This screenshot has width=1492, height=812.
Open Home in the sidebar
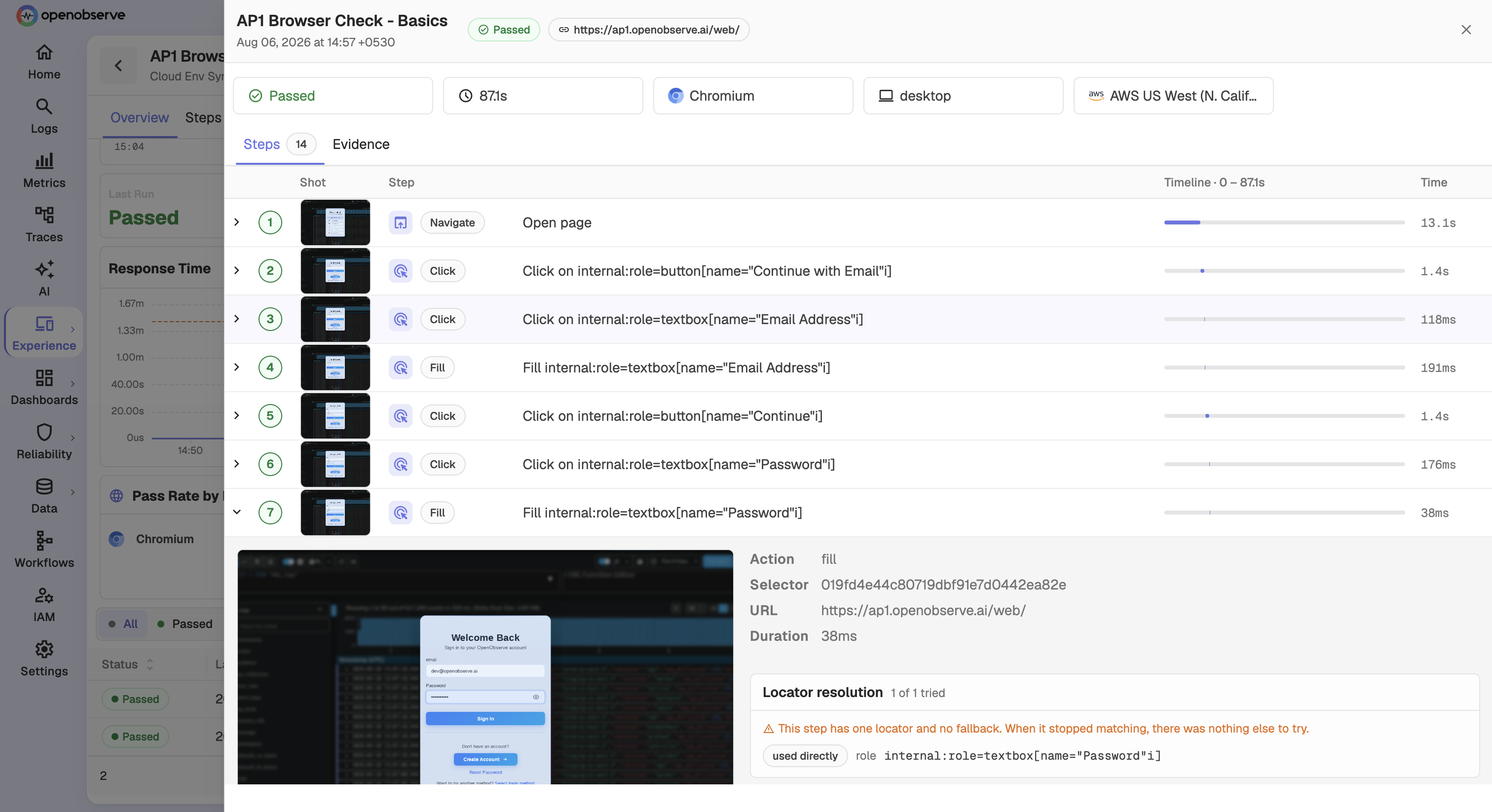pyautogui.click(x=44, y=62)
